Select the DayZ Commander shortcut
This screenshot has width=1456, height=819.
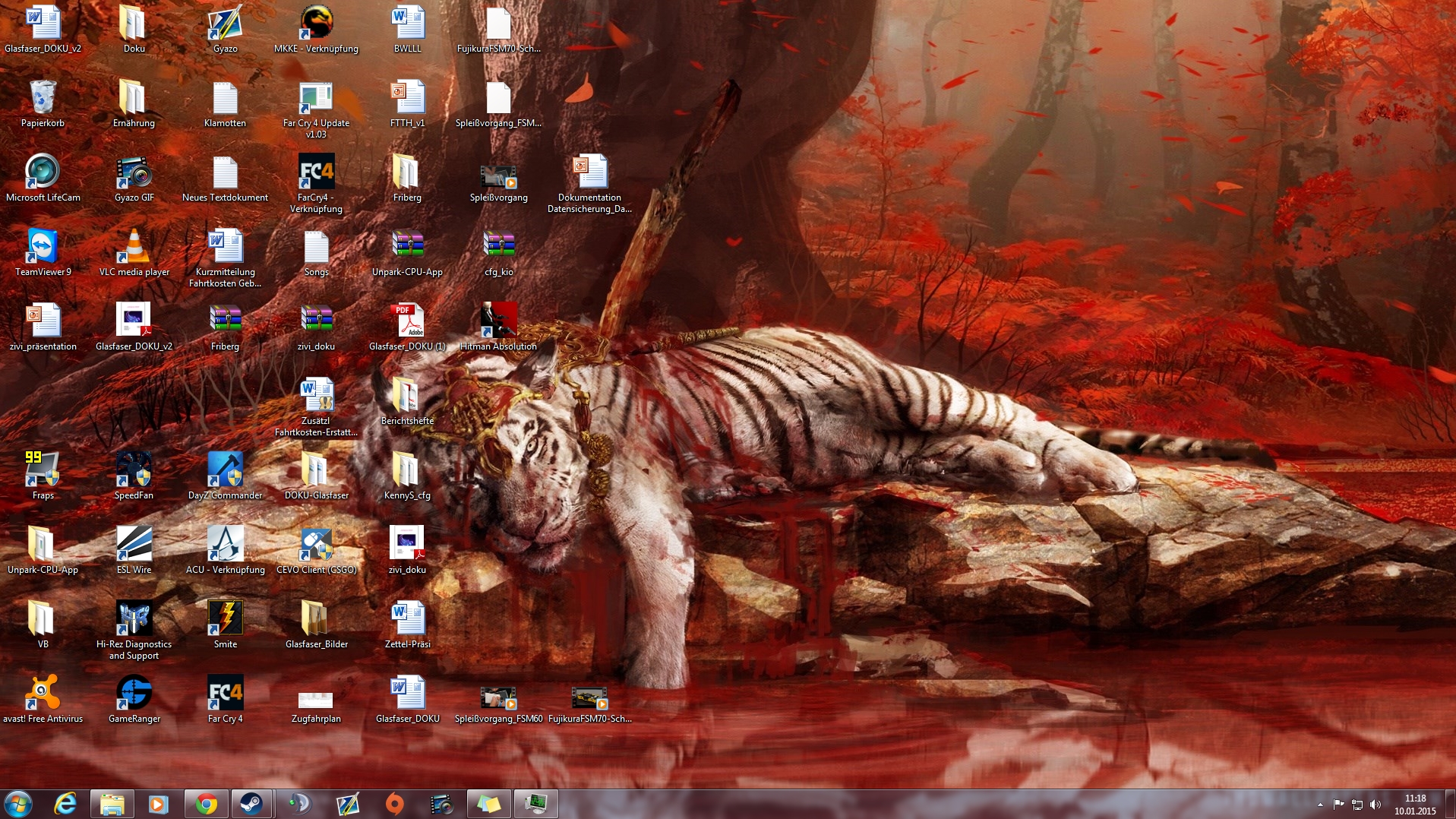click(225, 475)
